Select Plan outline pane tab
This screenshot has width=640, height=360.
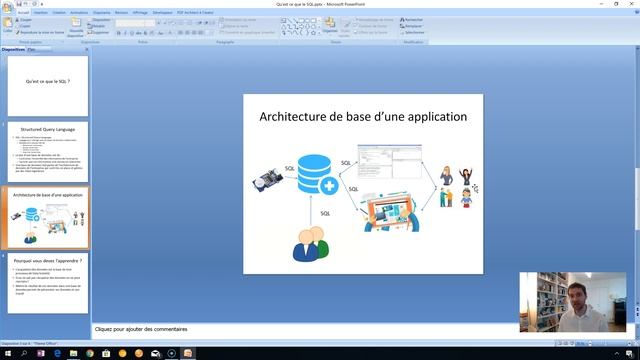31,49
